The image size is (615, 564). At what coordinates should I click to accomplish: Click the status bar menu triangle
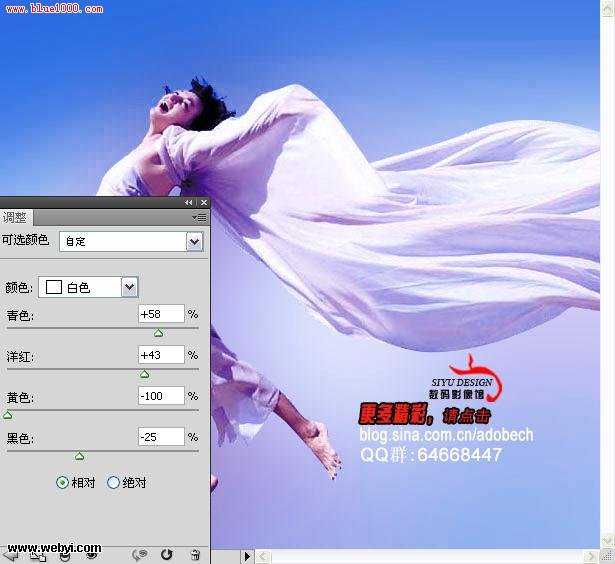[247, 556]
